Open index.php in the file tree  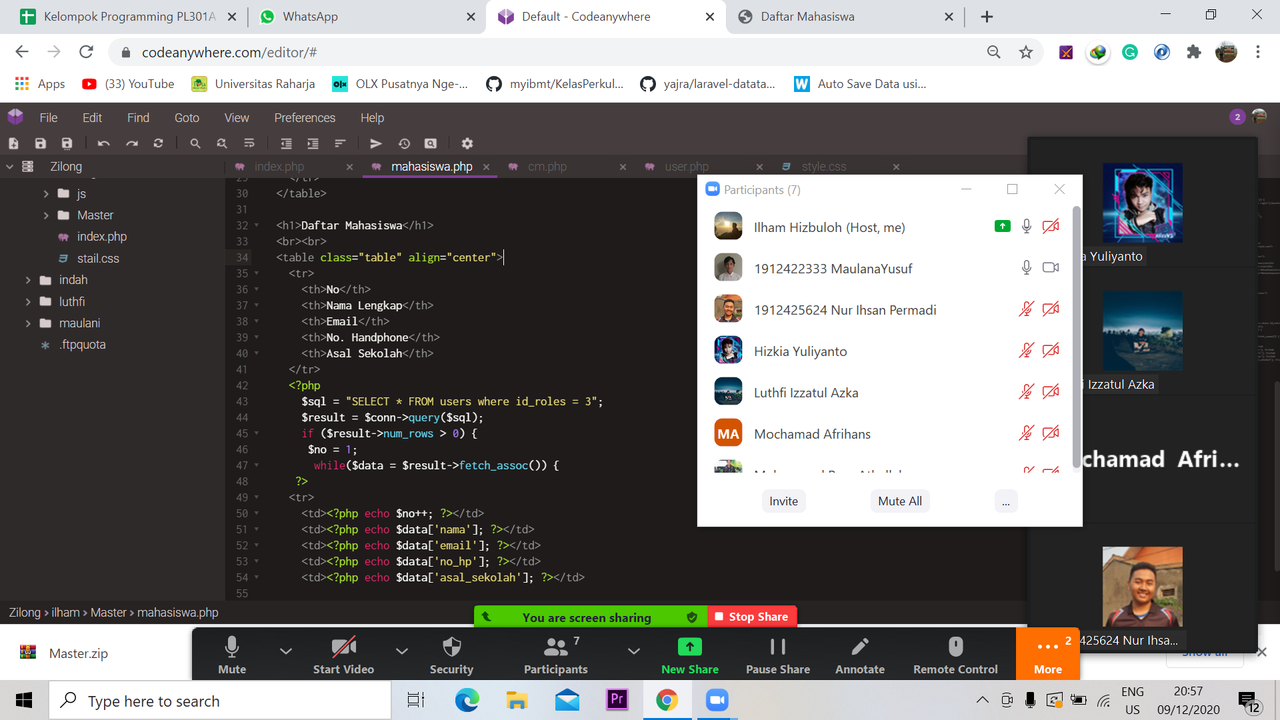click(102, 237)
